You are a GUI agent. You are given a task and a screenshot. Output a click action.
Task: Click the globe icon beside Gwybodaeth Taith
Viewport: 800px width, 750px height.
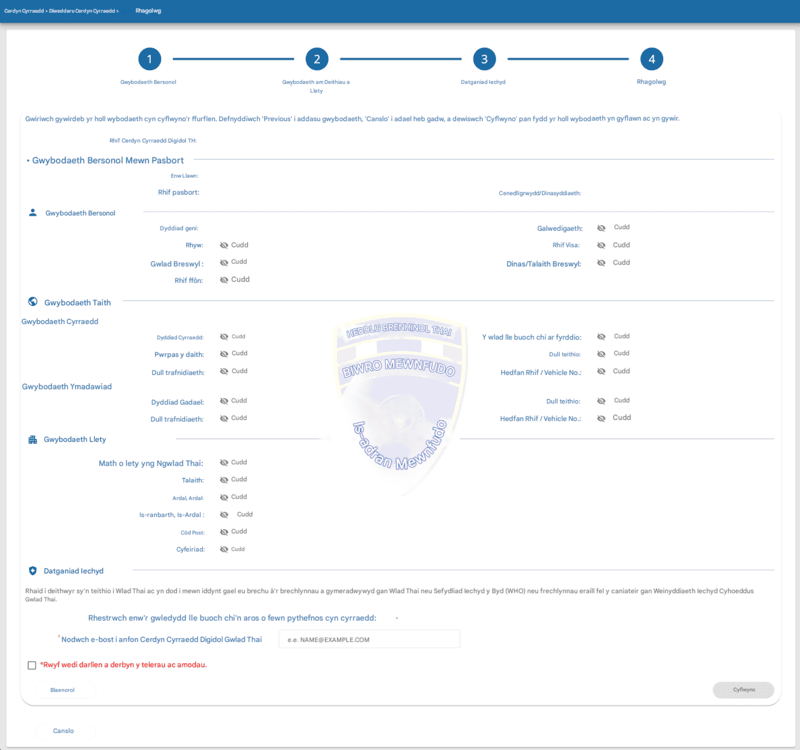[33, 301]
